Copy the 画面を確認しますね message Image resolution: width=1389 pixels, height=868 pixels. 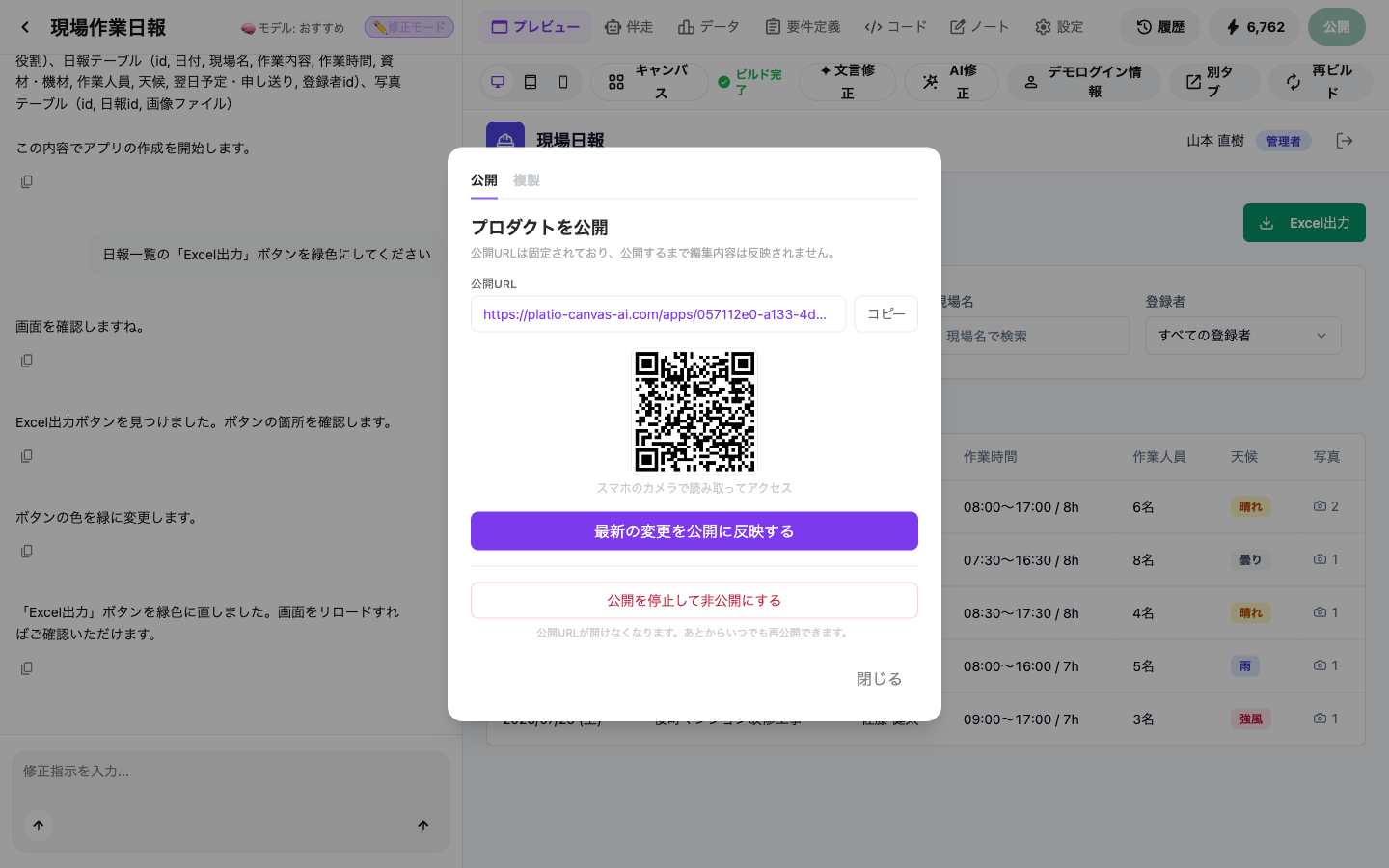click(27, 360)
